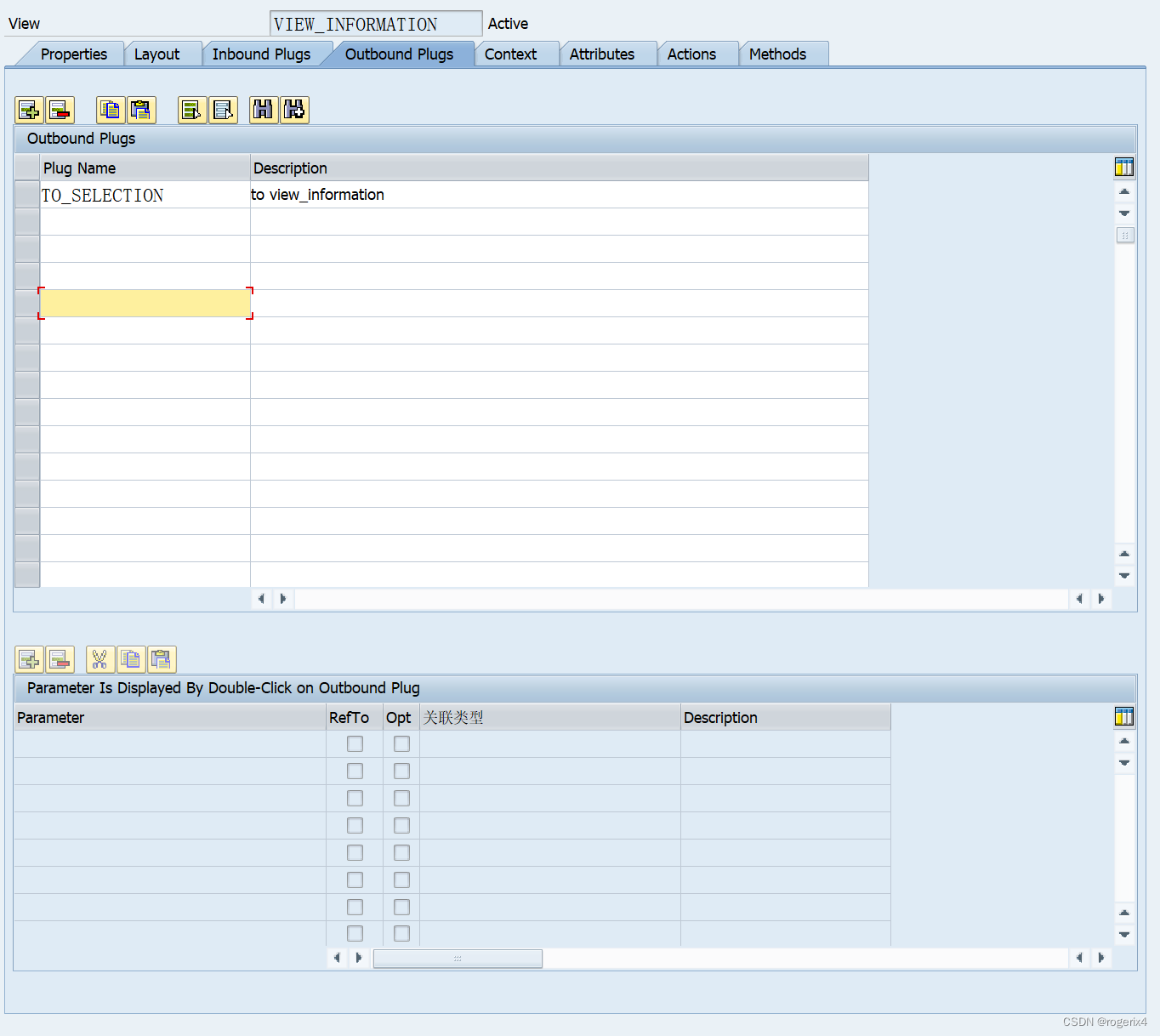1160x1036 pixels.
Task: Tick the RefTo checkbox in fifth parameter row
Action: point(355,853)
